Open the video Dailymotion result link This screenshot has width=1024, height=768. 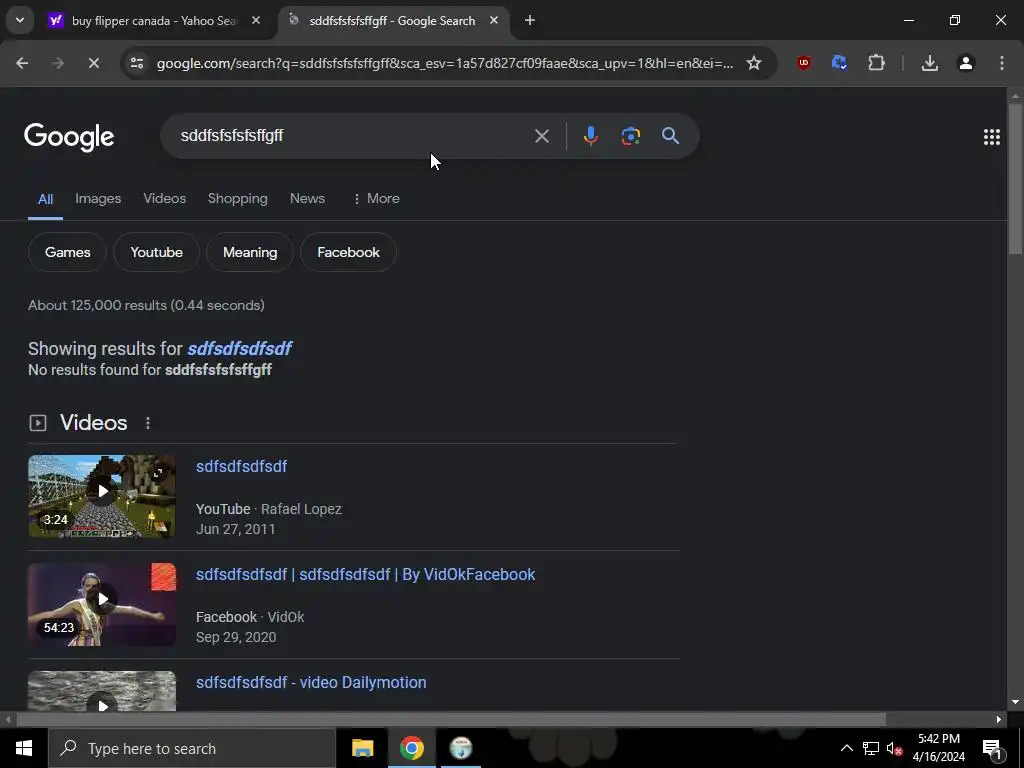tap(311, 682)
